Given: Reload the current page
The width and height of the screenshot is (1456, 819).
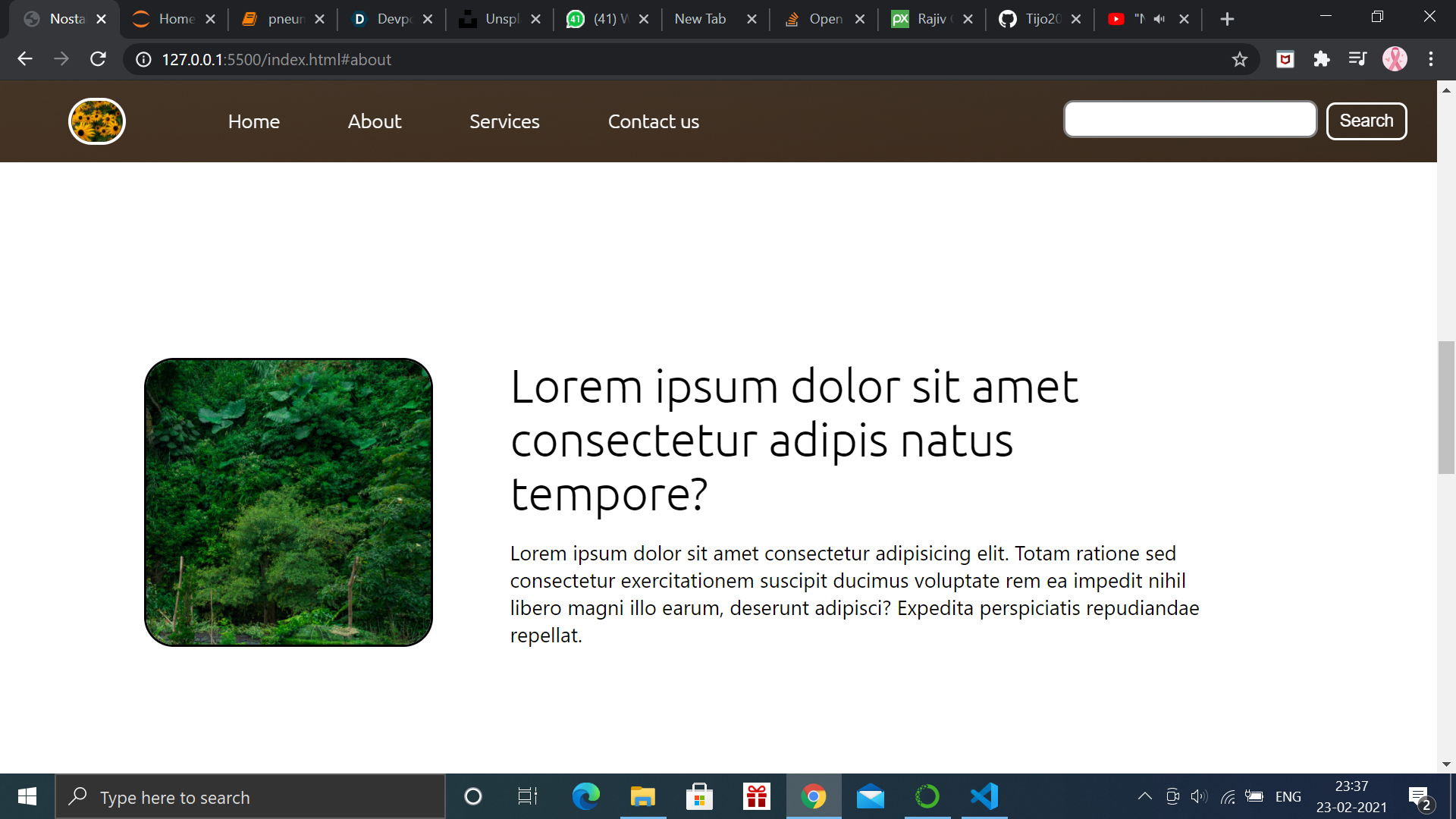Looking at the screenshot, I should click(98, 59).
